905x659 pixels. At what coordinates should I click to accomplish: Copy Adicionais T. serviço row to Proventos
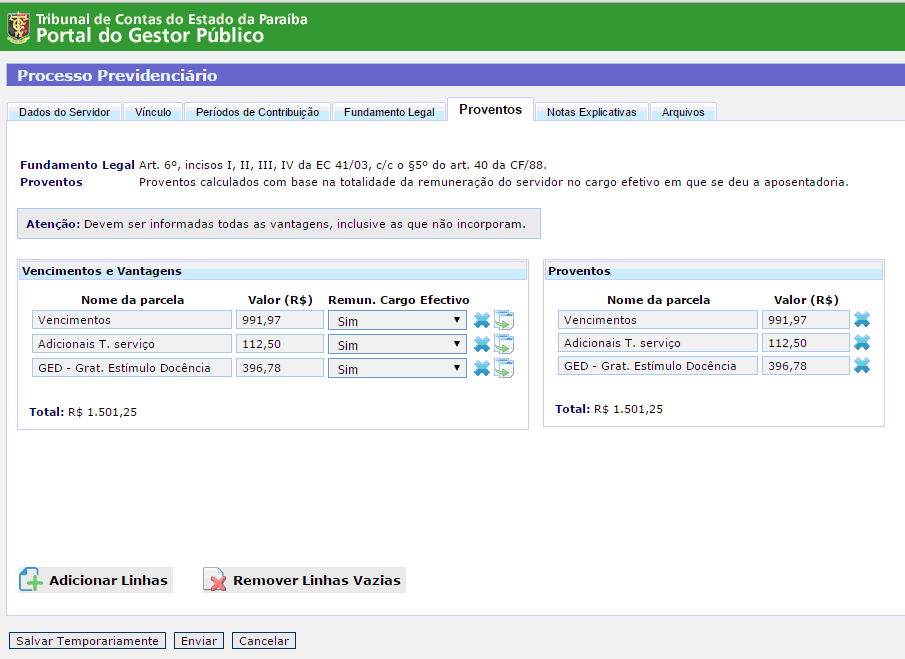(x=504, y=345)
